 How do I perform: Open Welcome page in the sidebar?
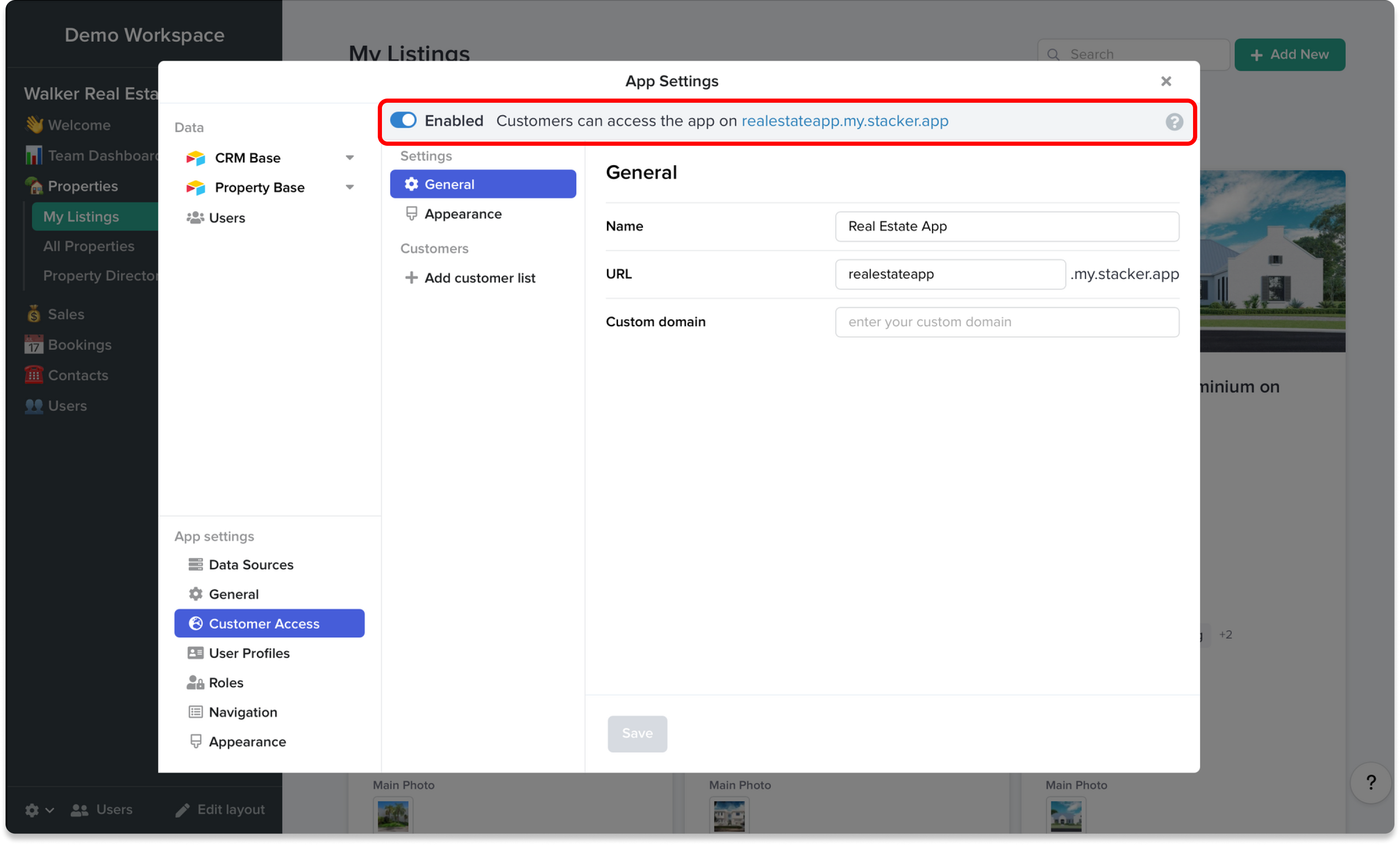tap(79, 125)
